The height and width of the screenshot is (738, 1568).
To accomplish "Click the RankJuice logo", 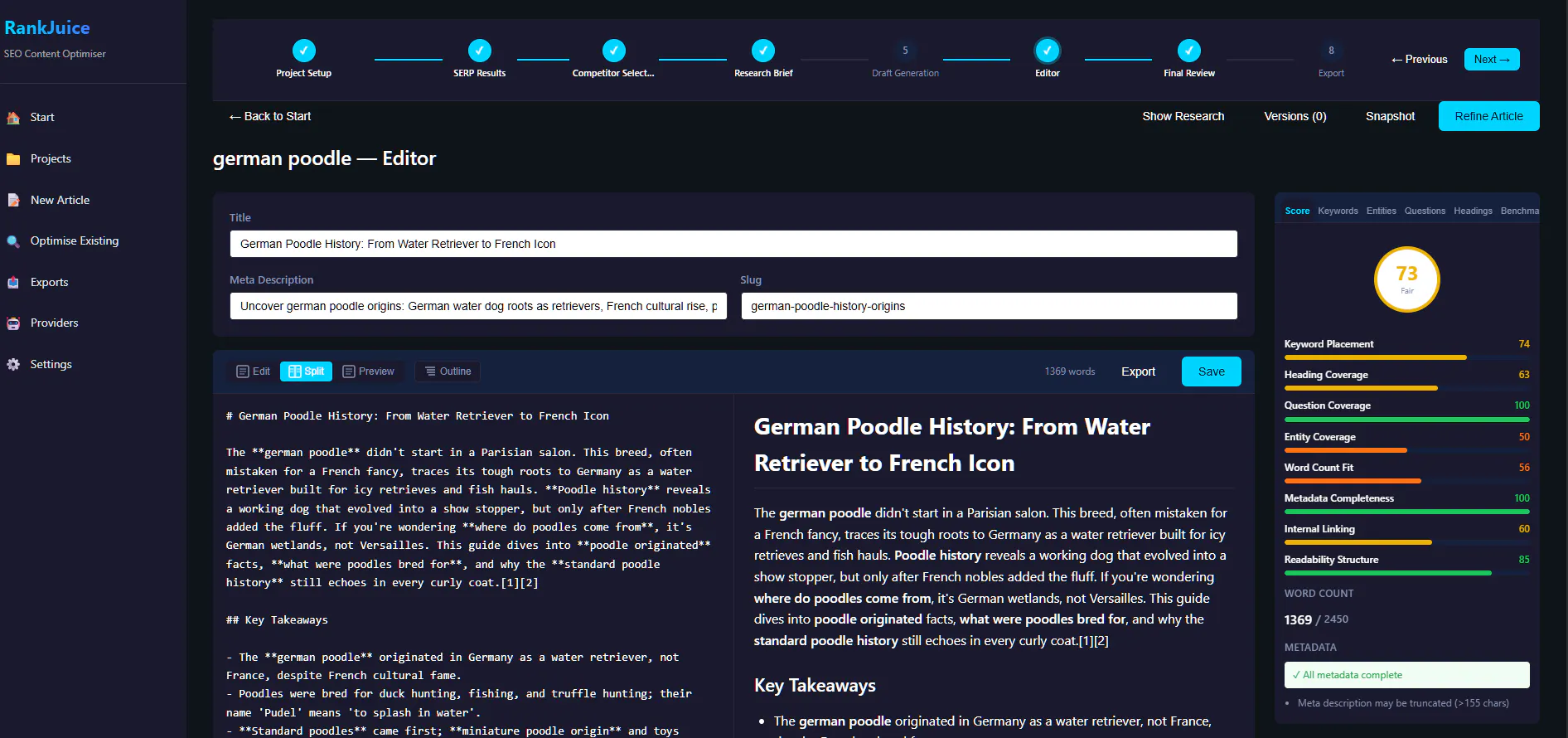I will coord(47,27).
